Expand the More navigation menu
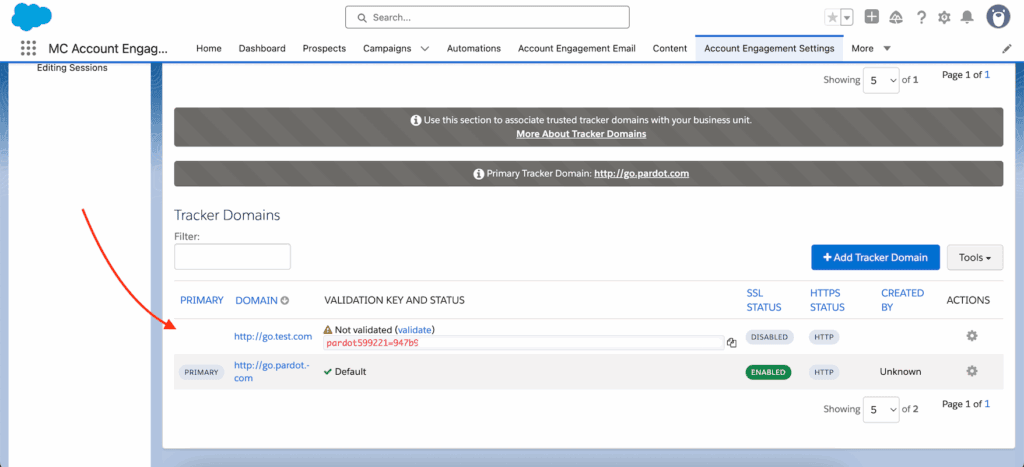 click(x=871, y=48)
